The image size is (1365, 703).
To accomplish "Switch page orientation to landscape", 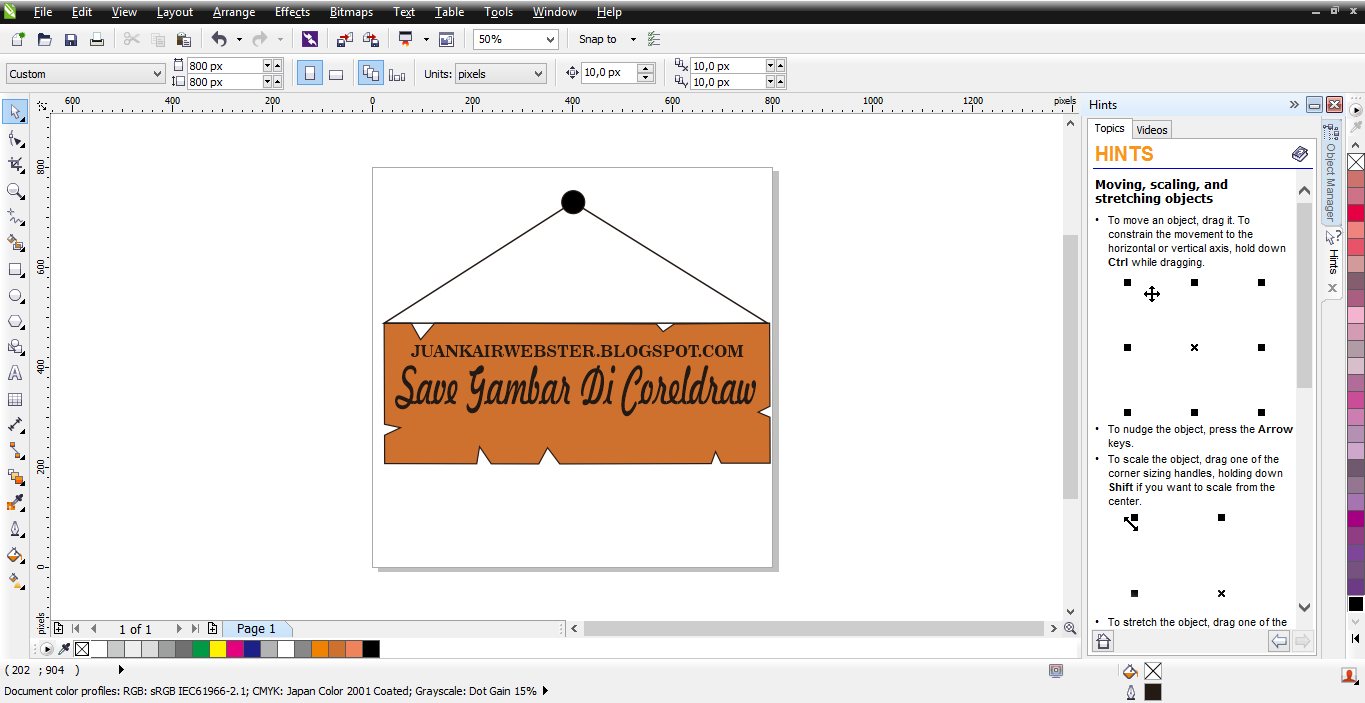I will tap(336, 73).
